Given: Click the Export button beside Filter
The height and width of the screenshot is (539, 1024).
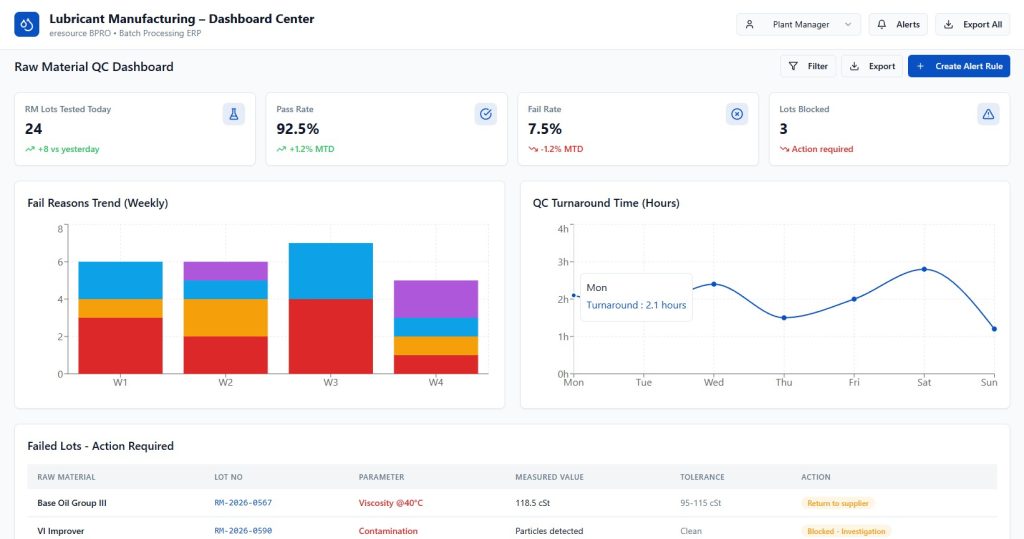Looking at the screenshot, I should click(x=871, y=66).
